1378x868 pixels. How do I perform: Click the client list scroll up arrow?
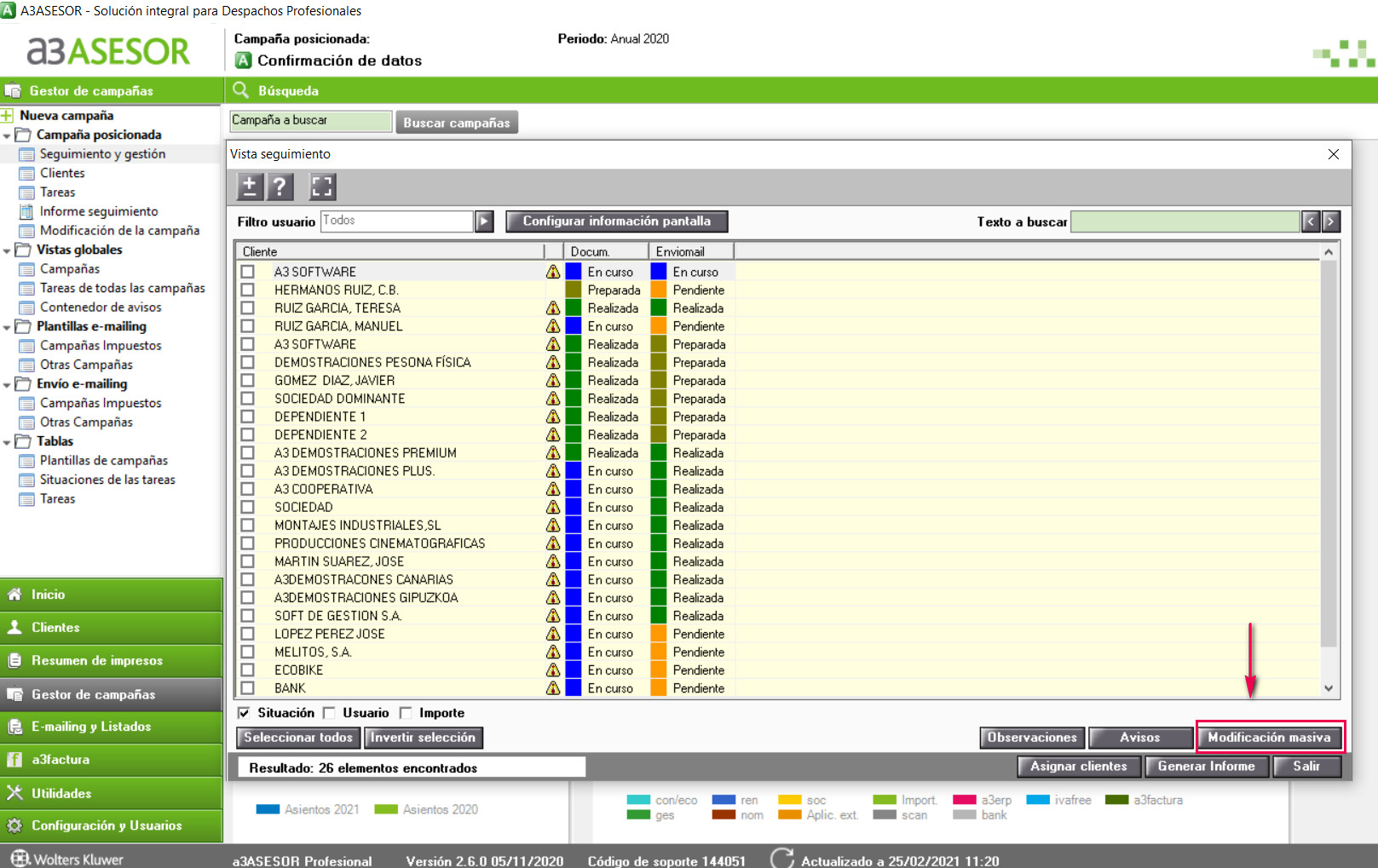click(1329, 252)
